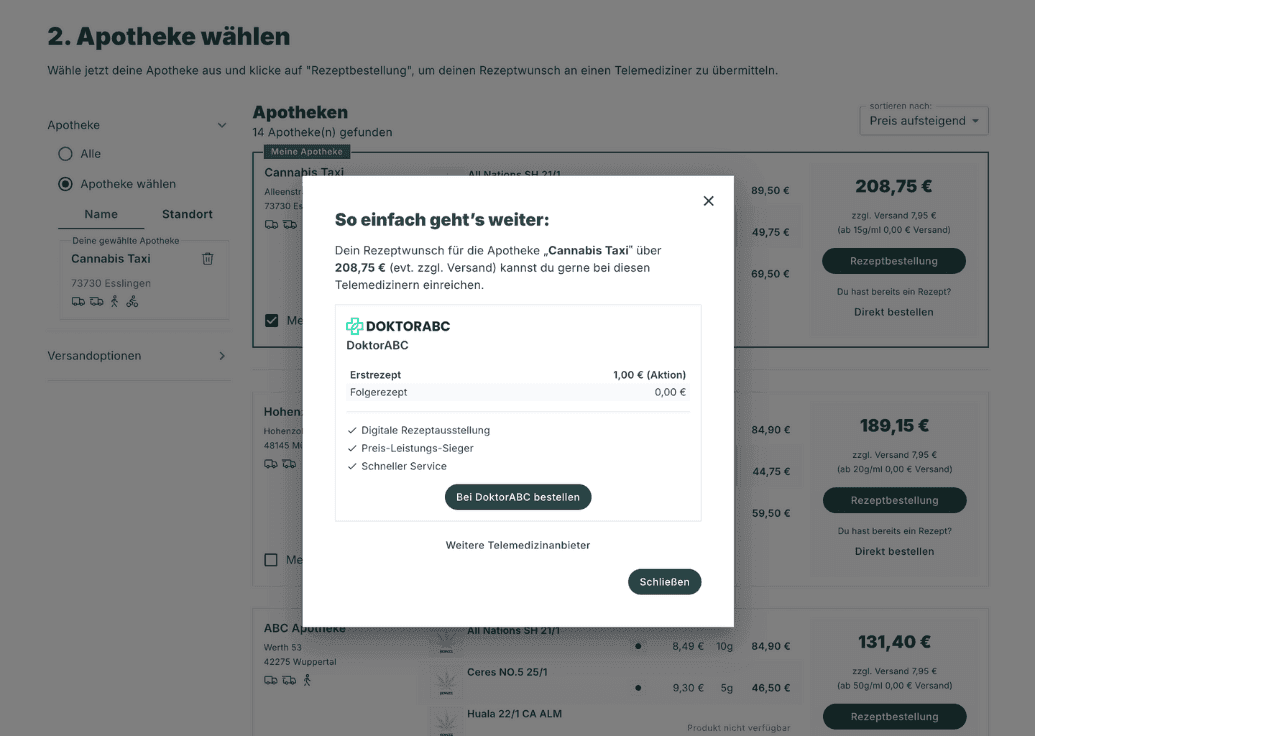Close the dialog with the X icon
1280x736 pixels.
[708, 201]
